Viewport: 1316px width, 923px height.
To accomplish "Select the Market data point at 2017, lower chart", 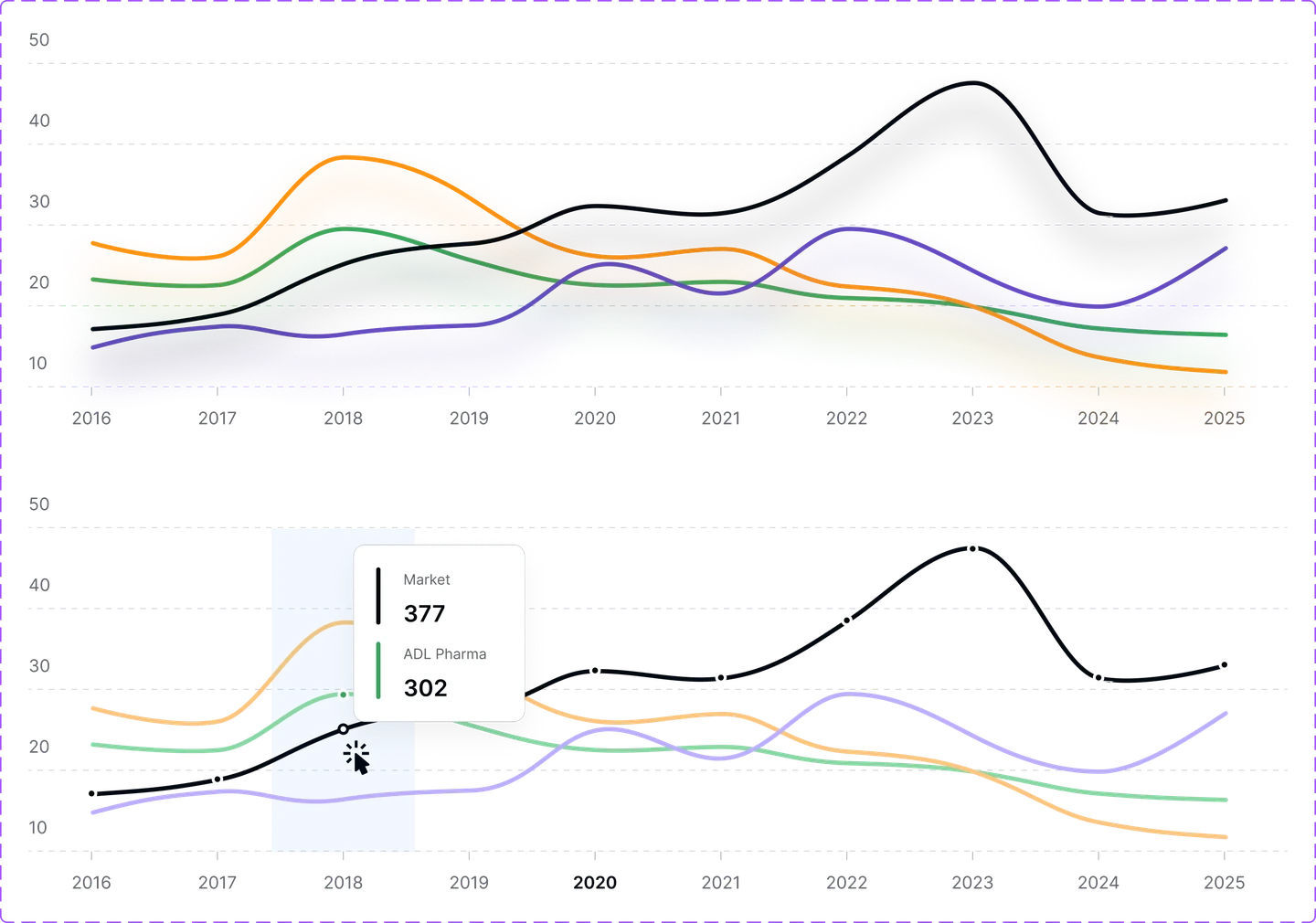I will pos(218,780).
